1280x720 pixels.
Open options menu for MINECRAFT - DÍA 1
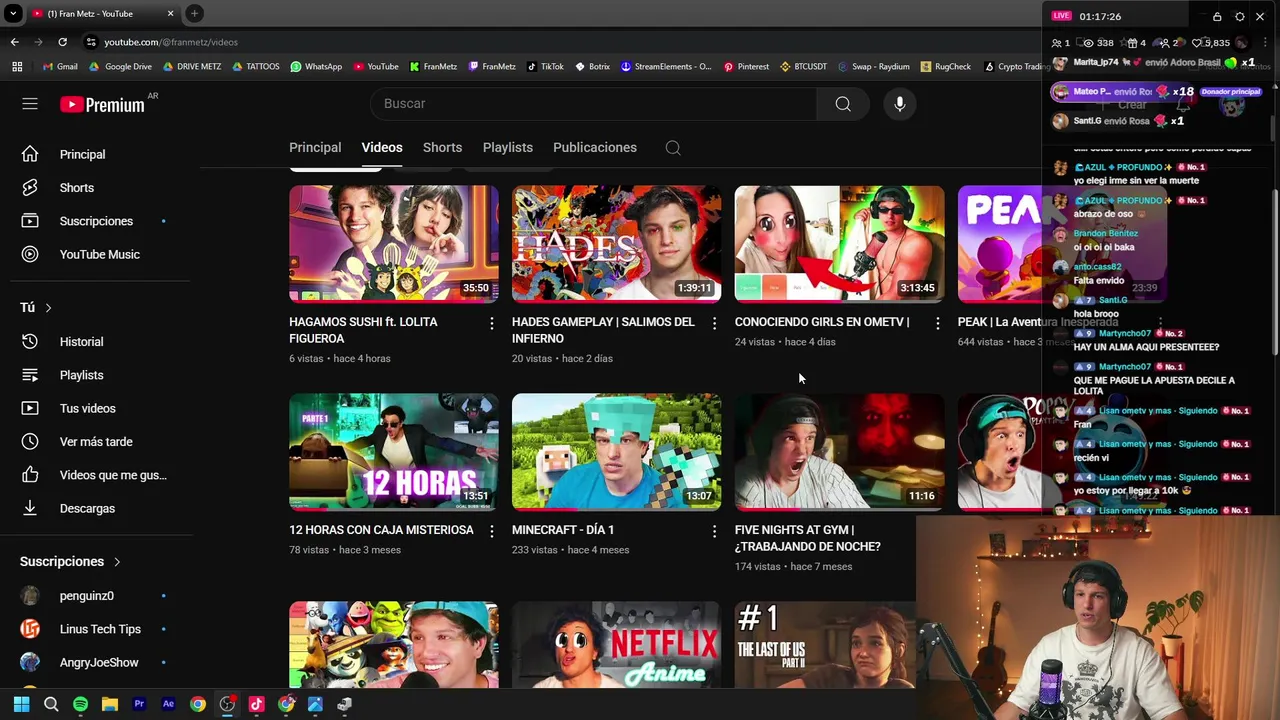714,531
